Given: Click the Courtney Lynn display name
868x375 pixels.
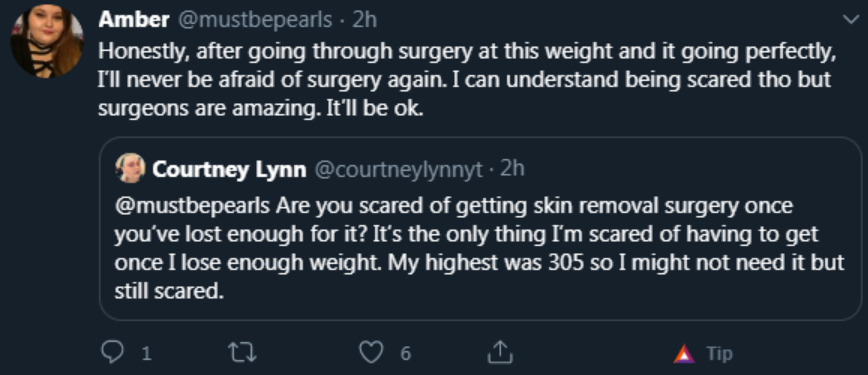Looking at the screenshot, I should click(x=229, y=169).
